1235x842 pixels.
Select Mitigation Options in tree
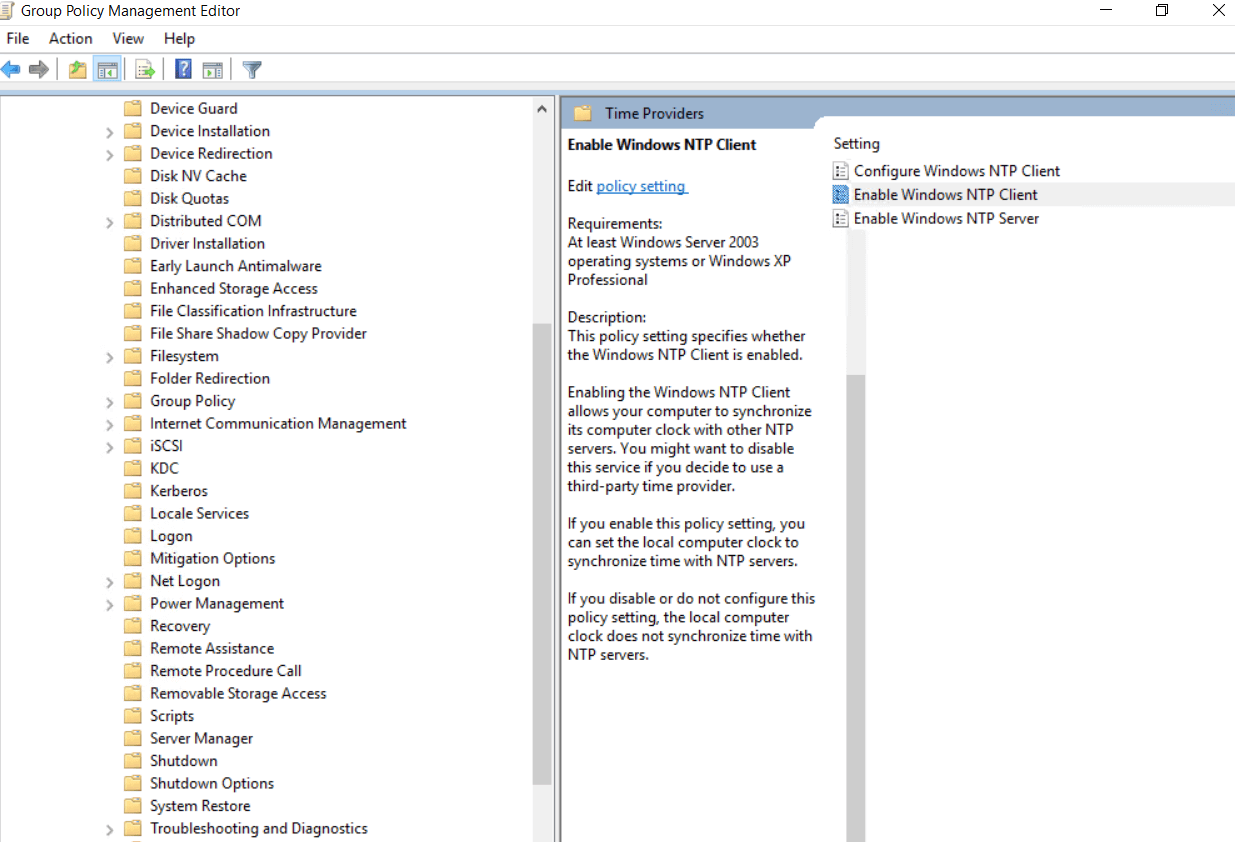click(x=212, y=558)
